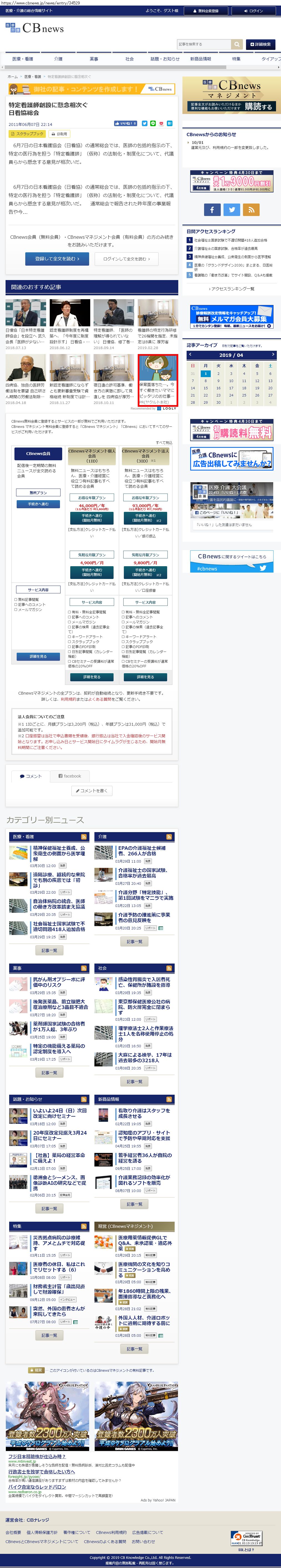Open the orange RSS feed icon in sidebar

[x=251, y=209]
